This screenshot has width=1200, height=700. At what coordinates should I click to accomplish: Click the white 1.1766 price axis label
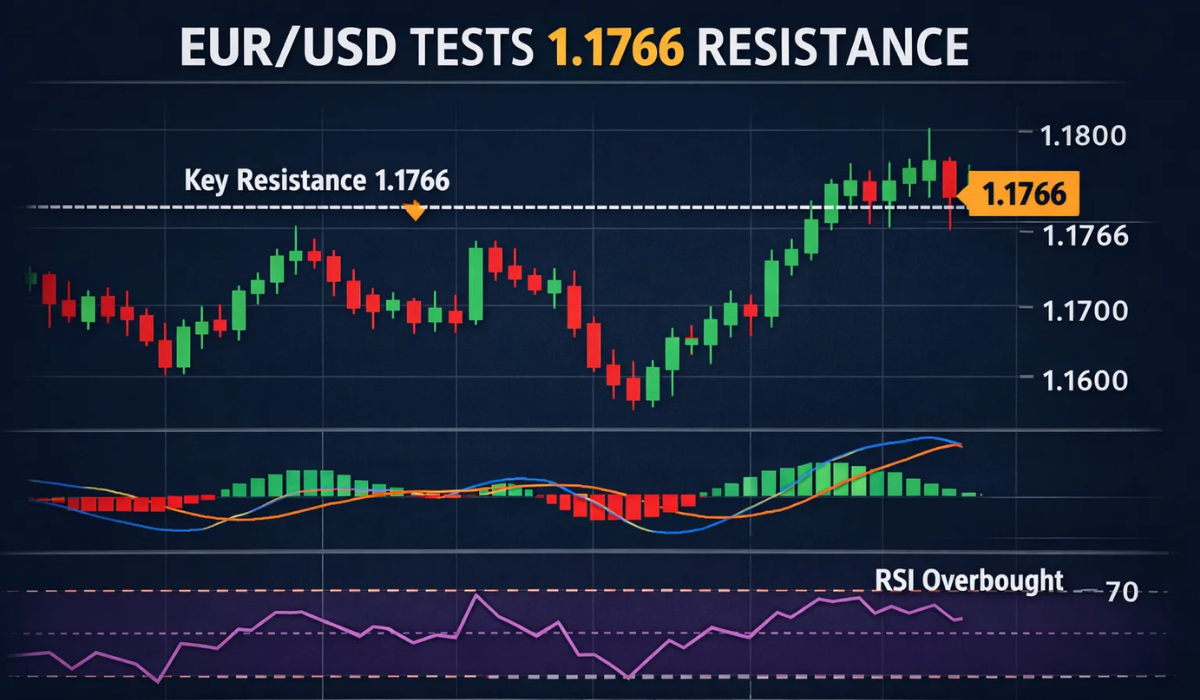[x=1085, y=236]
